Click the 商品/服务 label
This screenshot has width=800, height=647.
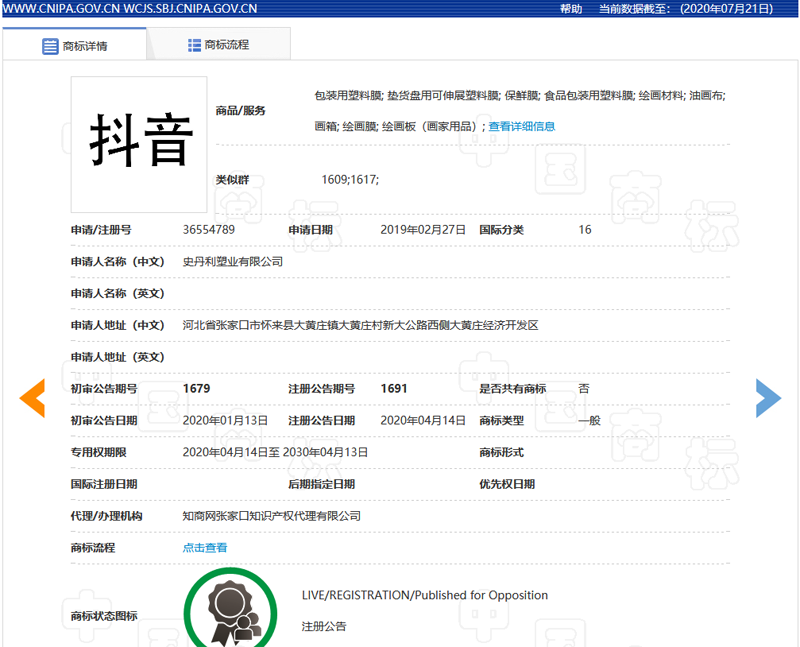[240, 110]
